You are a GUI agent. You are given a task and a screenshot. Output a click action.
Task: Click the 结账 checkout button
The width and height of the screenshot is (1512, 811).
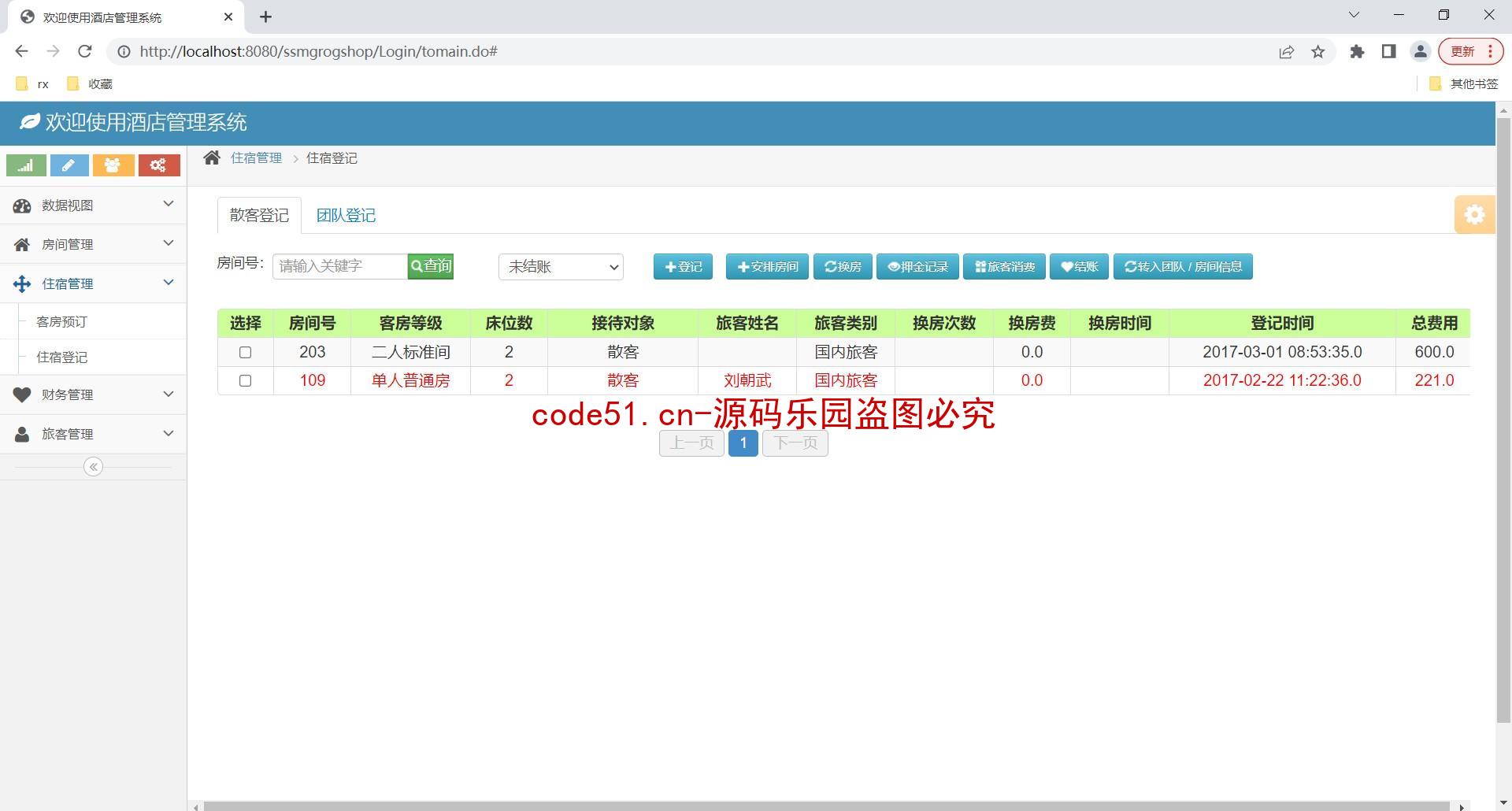[1079, 267]
